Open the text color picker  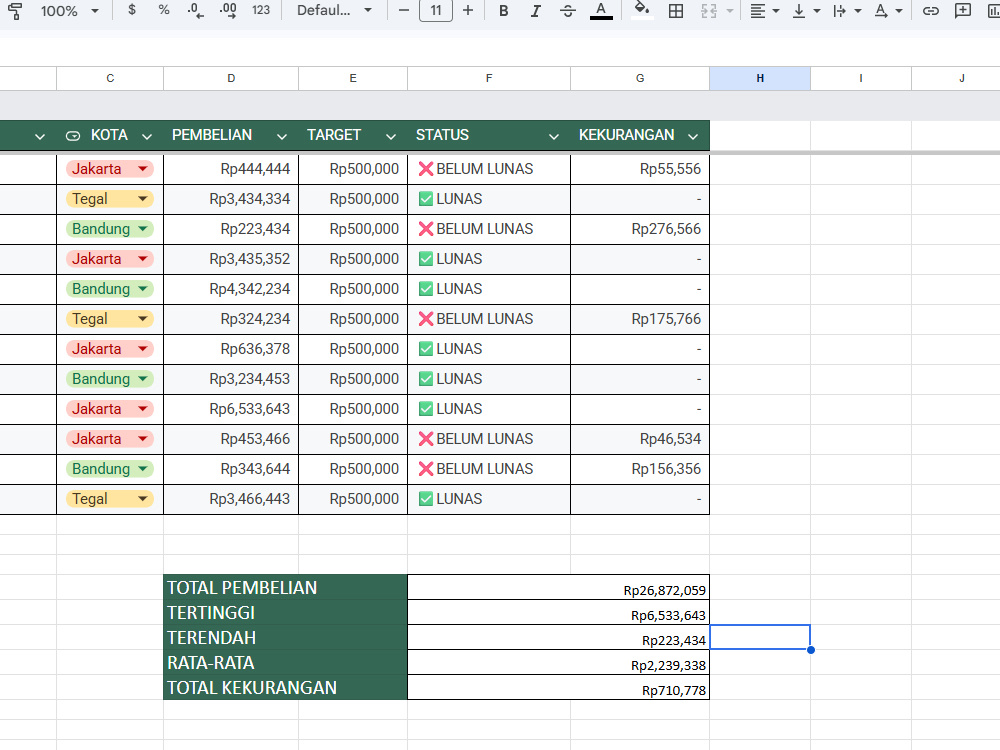601,10
